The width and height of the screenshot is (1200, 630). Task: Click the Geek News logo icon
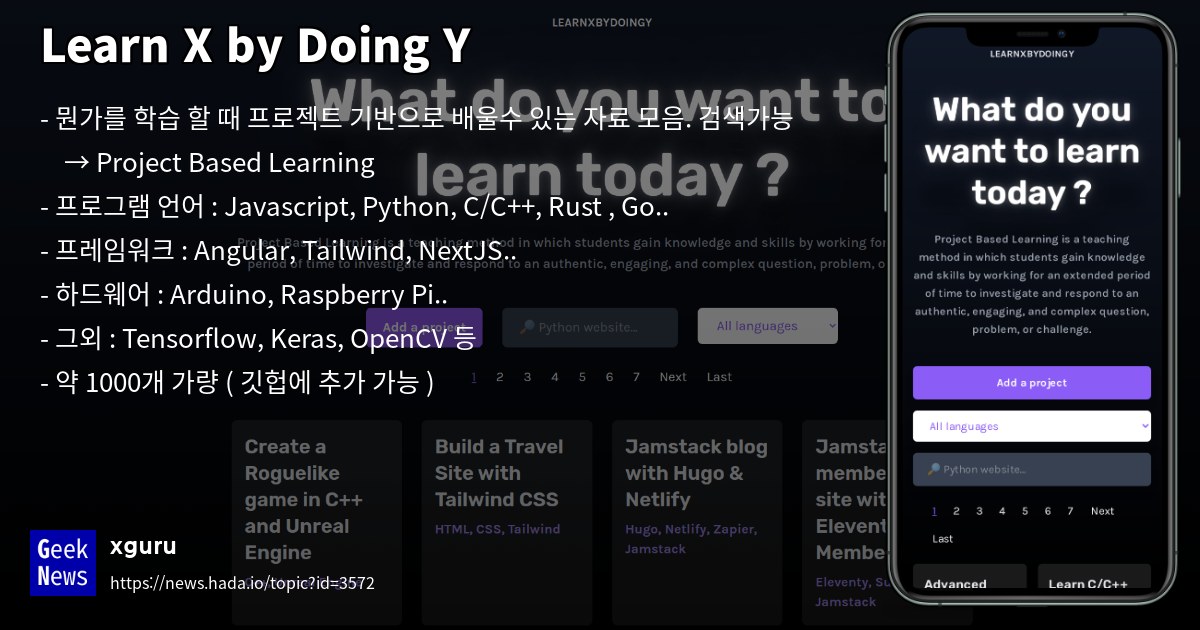62,562
